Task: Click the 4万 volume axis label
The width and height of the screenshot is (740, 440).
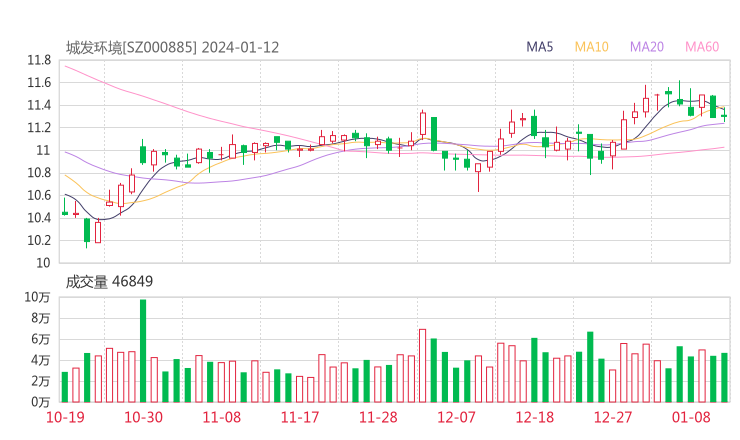Action: pos(41,361)
